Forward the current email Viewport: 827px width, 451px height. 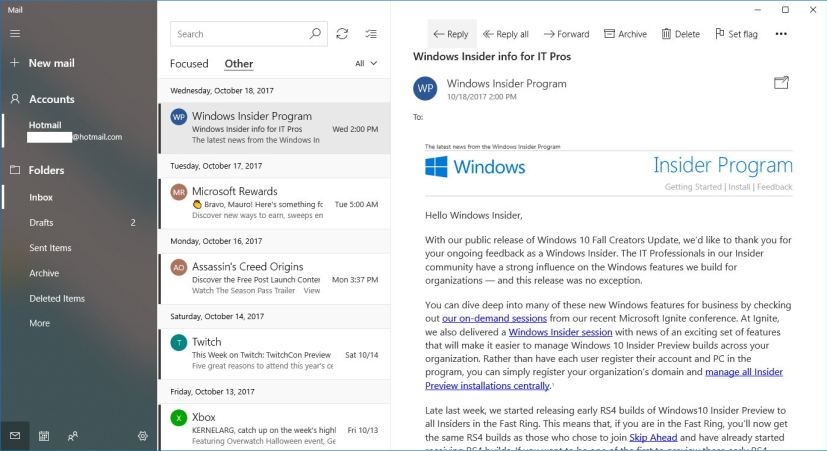pyautogui.click(x=566, y=34)
